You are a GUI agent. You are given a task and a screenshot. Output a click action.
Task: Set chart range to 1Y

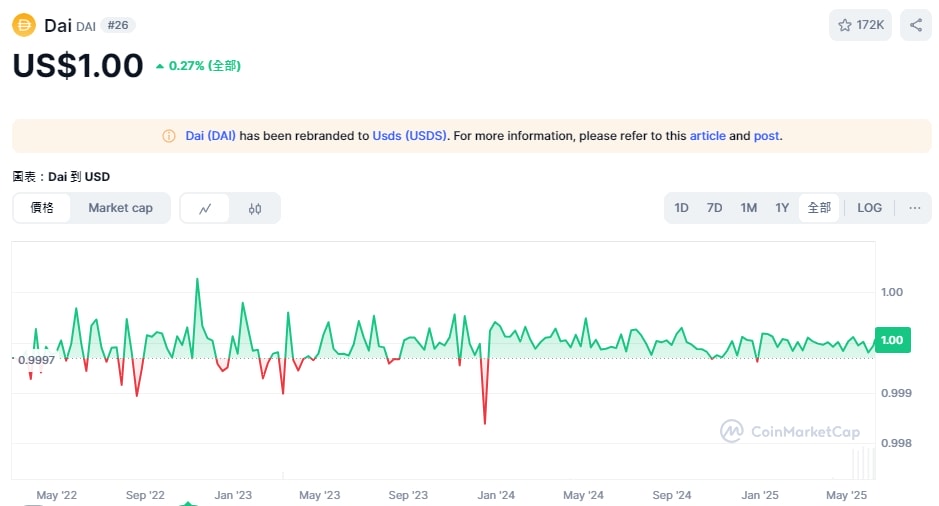click(x=782, y=208)
